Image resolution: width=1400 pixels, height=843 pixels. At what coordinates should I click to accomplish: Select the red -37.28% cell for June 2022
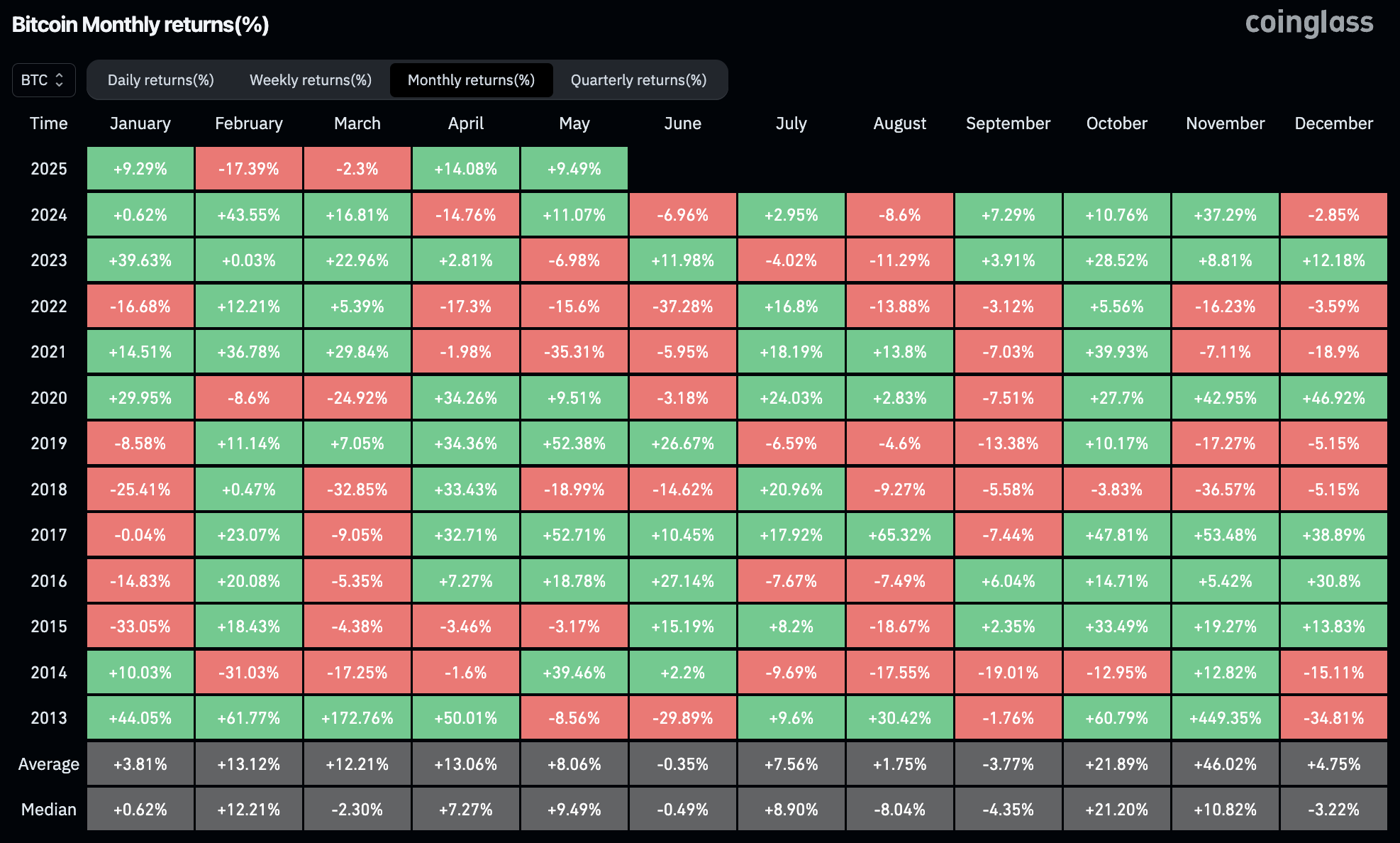pos(682,306)
